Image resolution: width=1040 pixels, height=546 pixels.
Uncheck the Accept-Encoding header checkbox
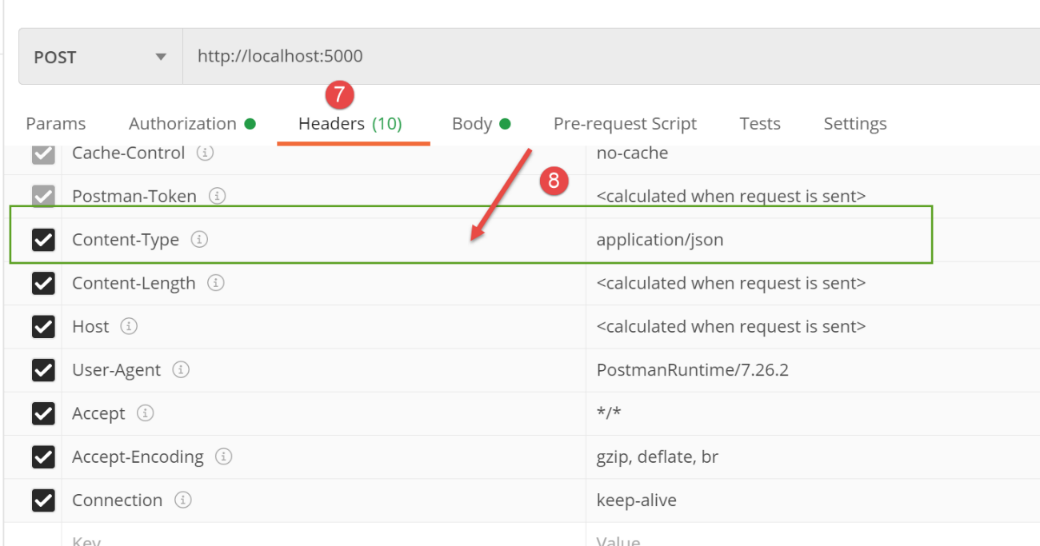tap(43, 457)
